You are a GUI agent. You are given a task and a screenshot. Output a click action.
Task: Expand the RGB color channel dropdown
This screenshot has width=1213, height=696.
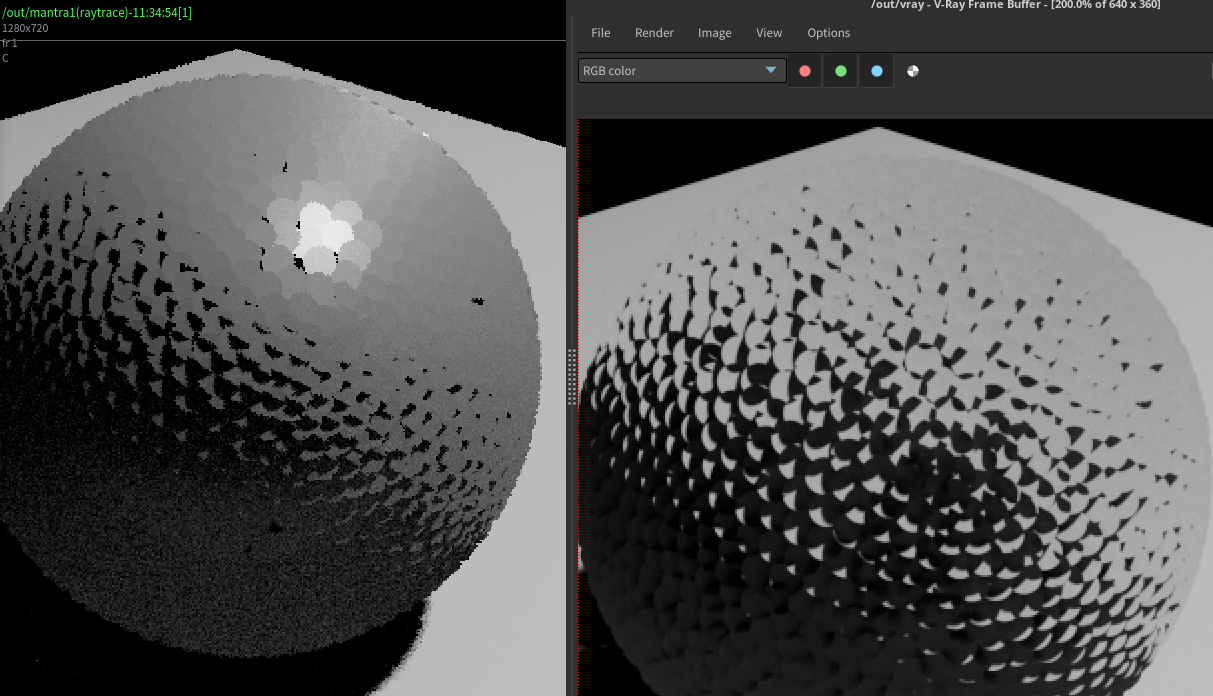pos(682,71)
